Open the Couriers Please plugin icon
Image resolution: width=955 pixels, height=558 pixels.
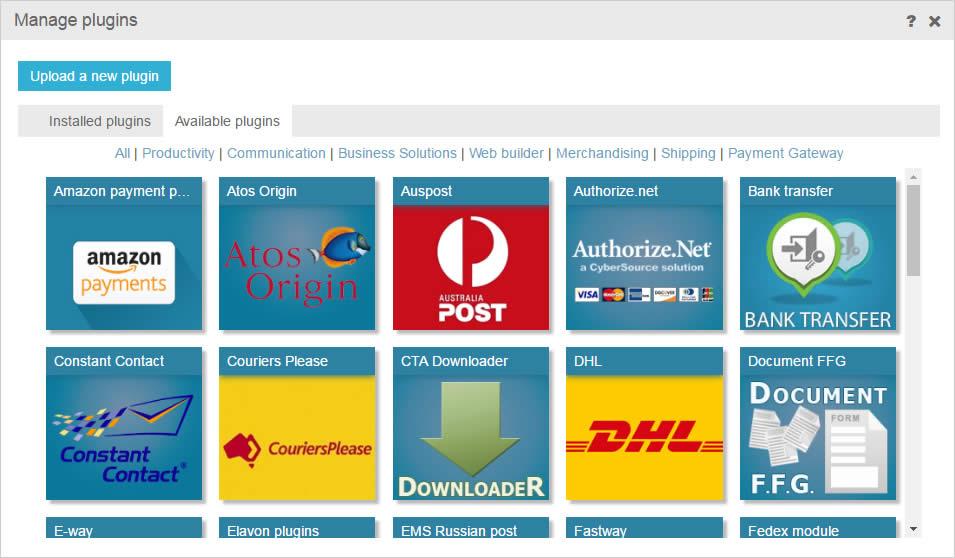(297, 438)
